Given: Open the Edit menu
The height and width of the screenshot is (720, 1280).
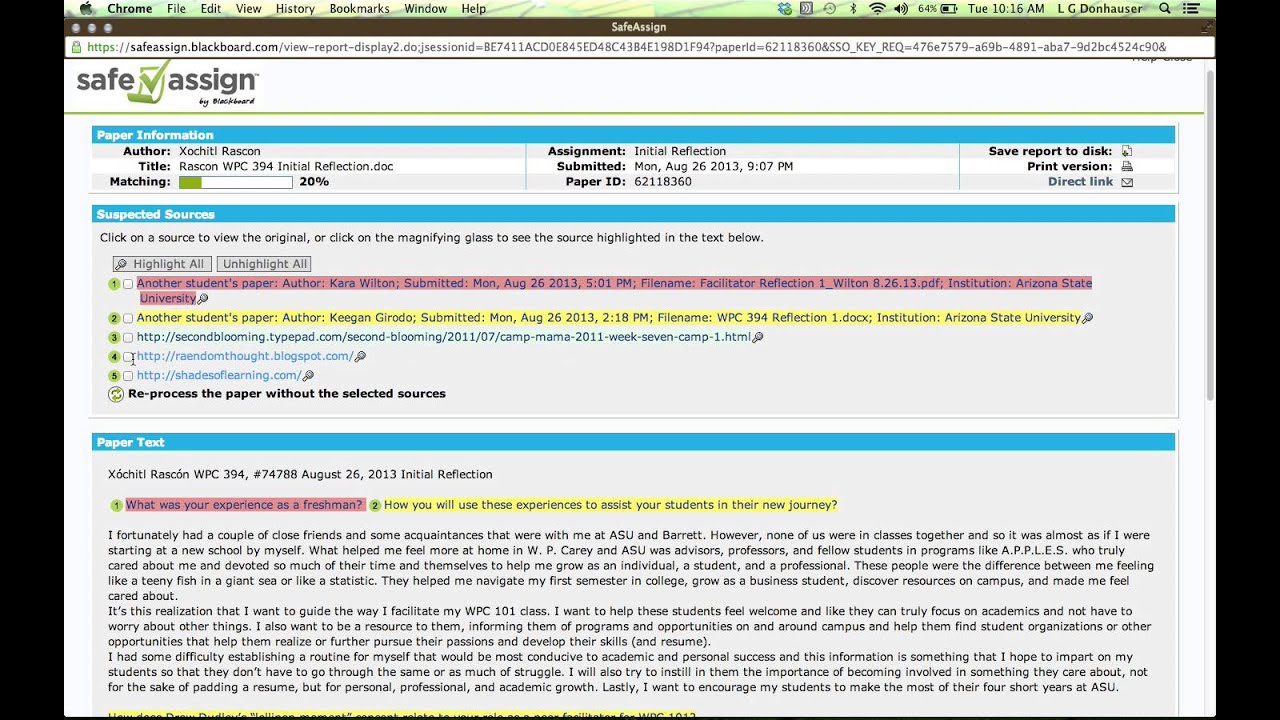Looking at the screenshot, I should click(210, 9).
